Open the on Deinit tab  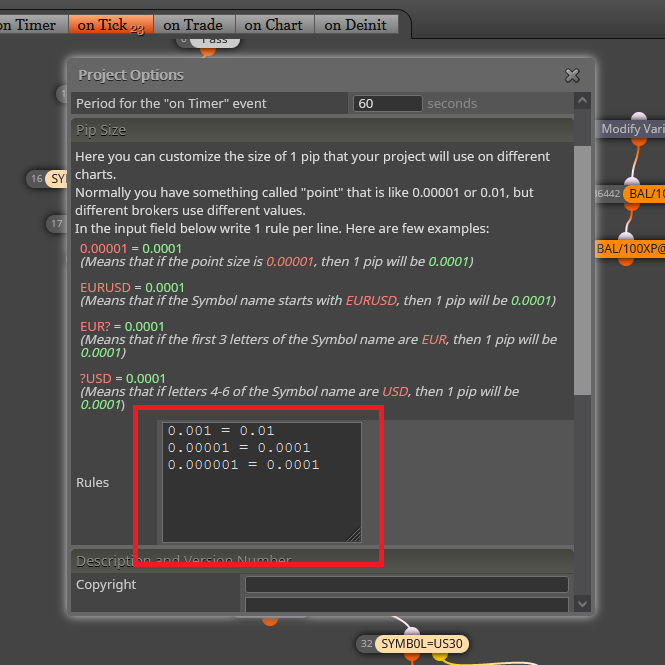coord(356,25)
